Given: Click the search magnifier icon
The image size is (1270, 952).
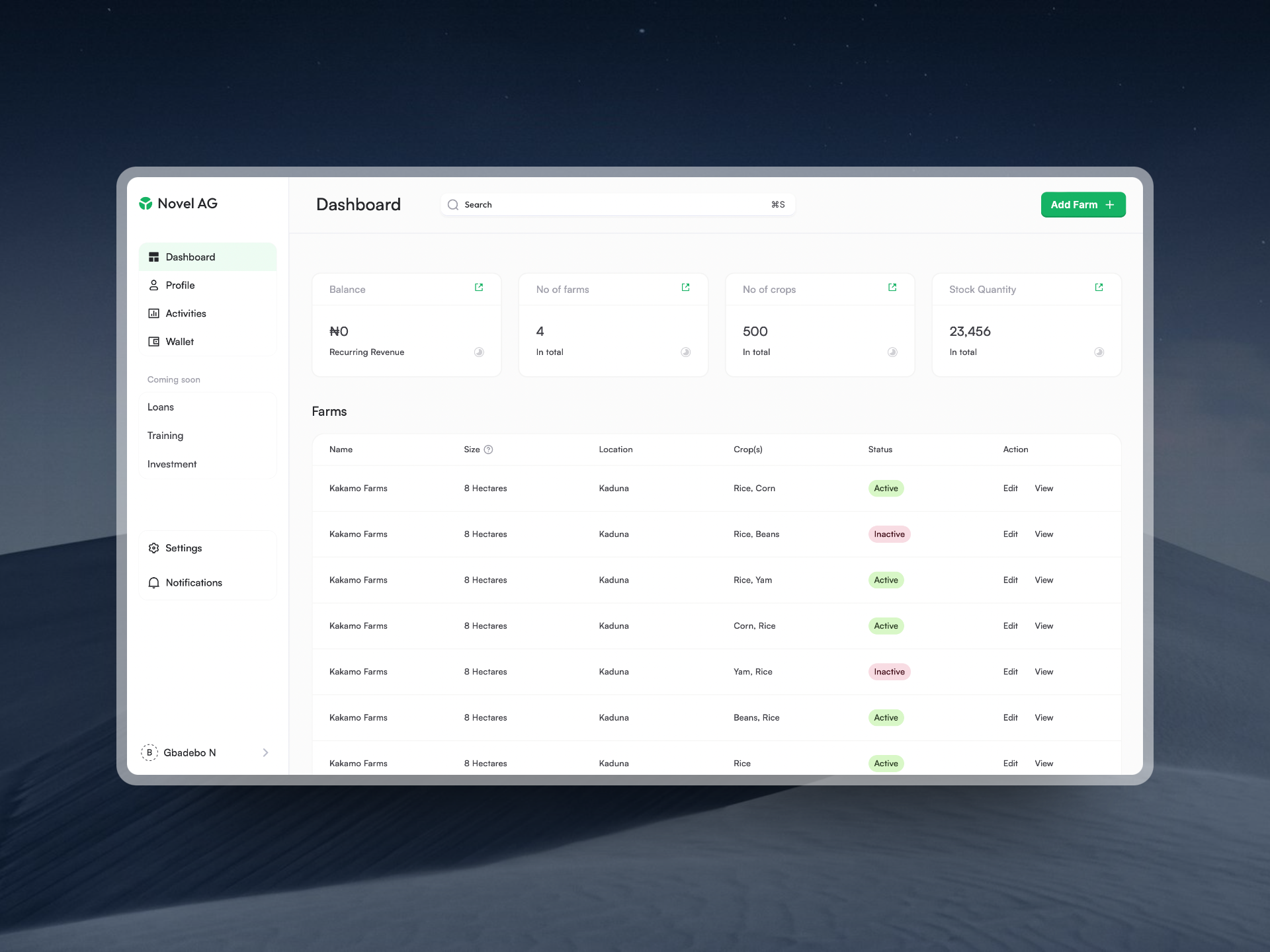Looking at the screenshot, I should click(453, 205).
